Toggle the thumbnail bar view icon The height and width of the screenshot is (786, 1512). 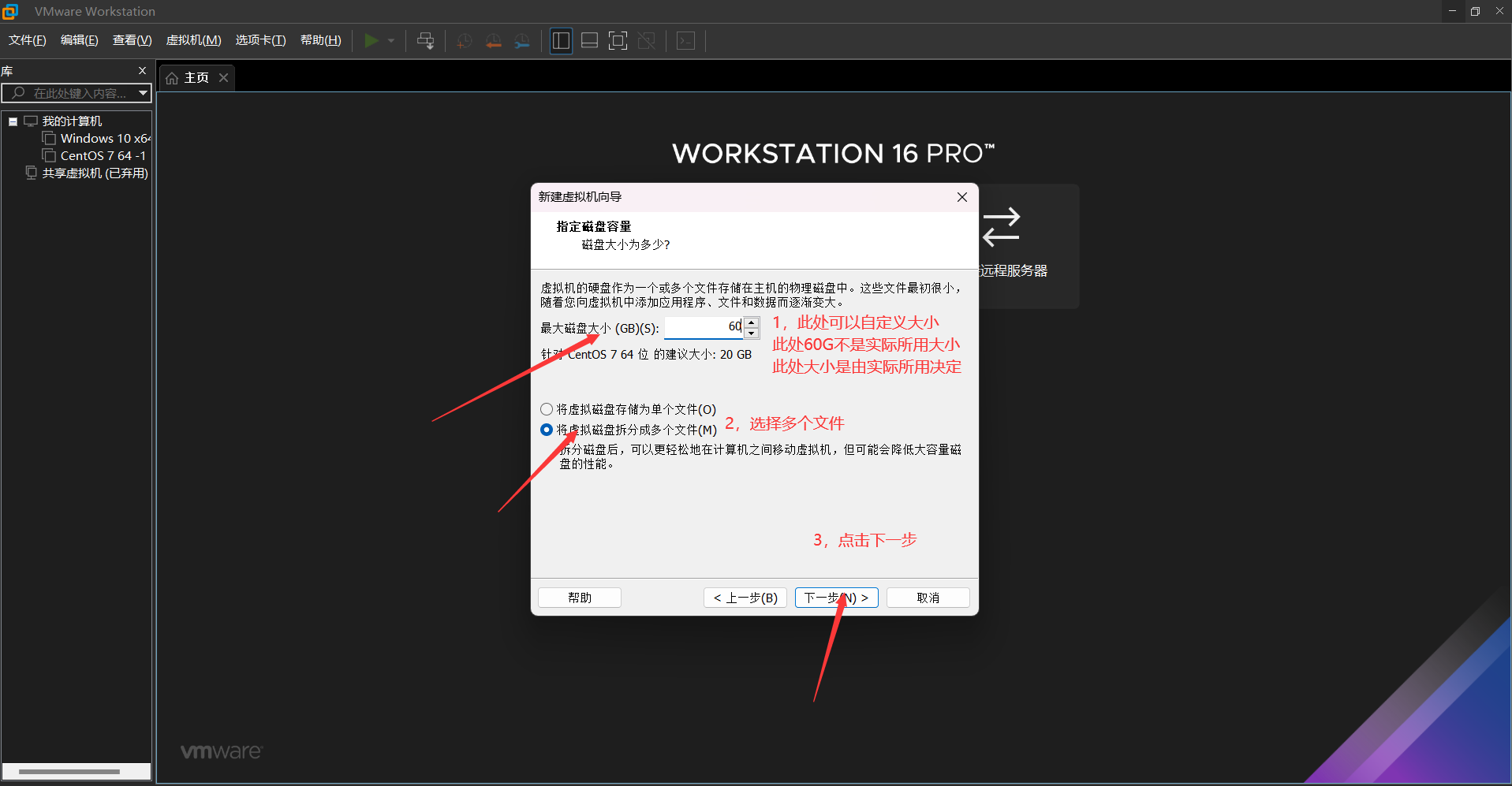click(x=589, y=41)
